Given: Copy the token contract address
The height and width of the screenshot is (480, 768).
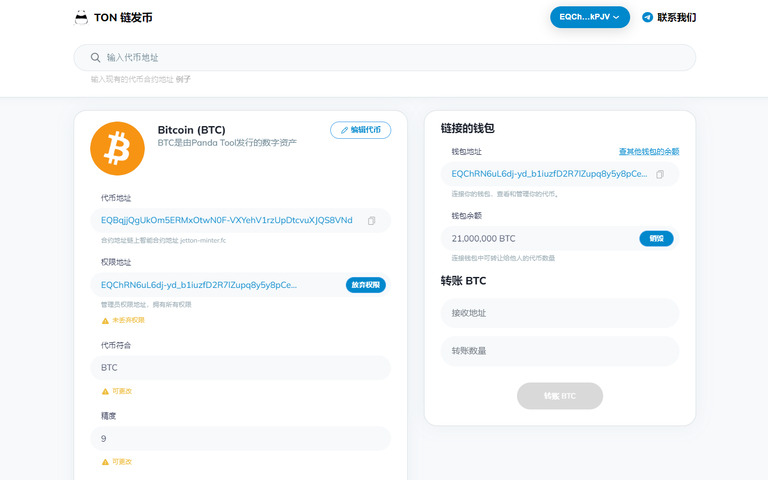Looking at the screenshot, I should [372, 221].
